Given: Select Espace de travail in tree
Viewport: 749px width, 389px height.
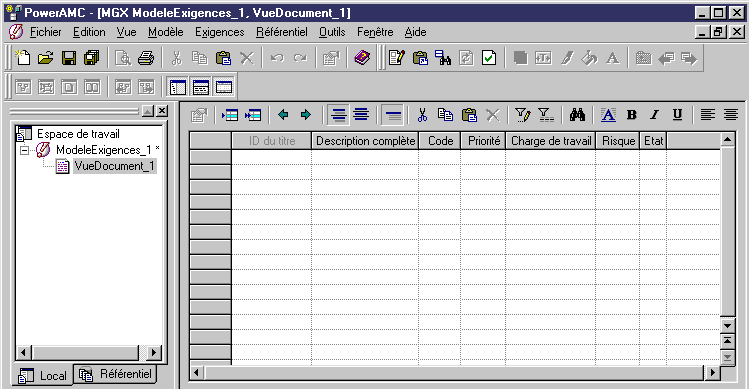Looking at the screenshot, I should click(x=78, y=134).
